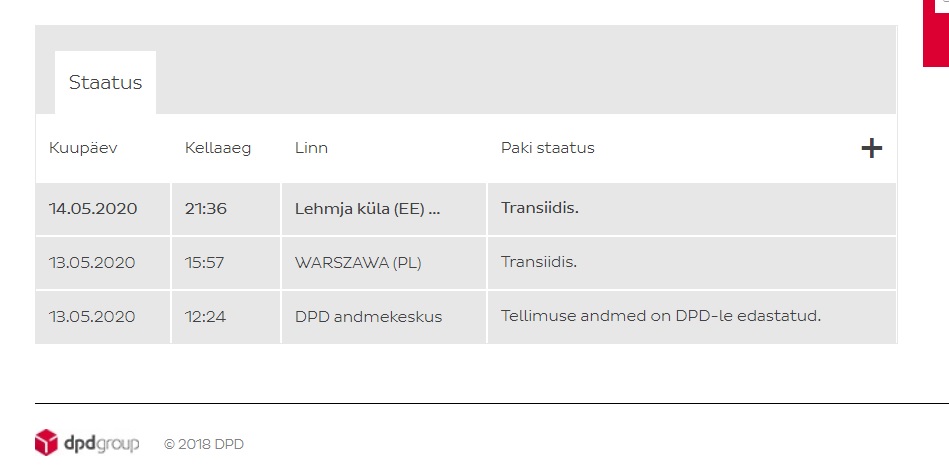Open the Staatus tab
Viewport: 949px width, 467px height.
(x=105, y=82)
